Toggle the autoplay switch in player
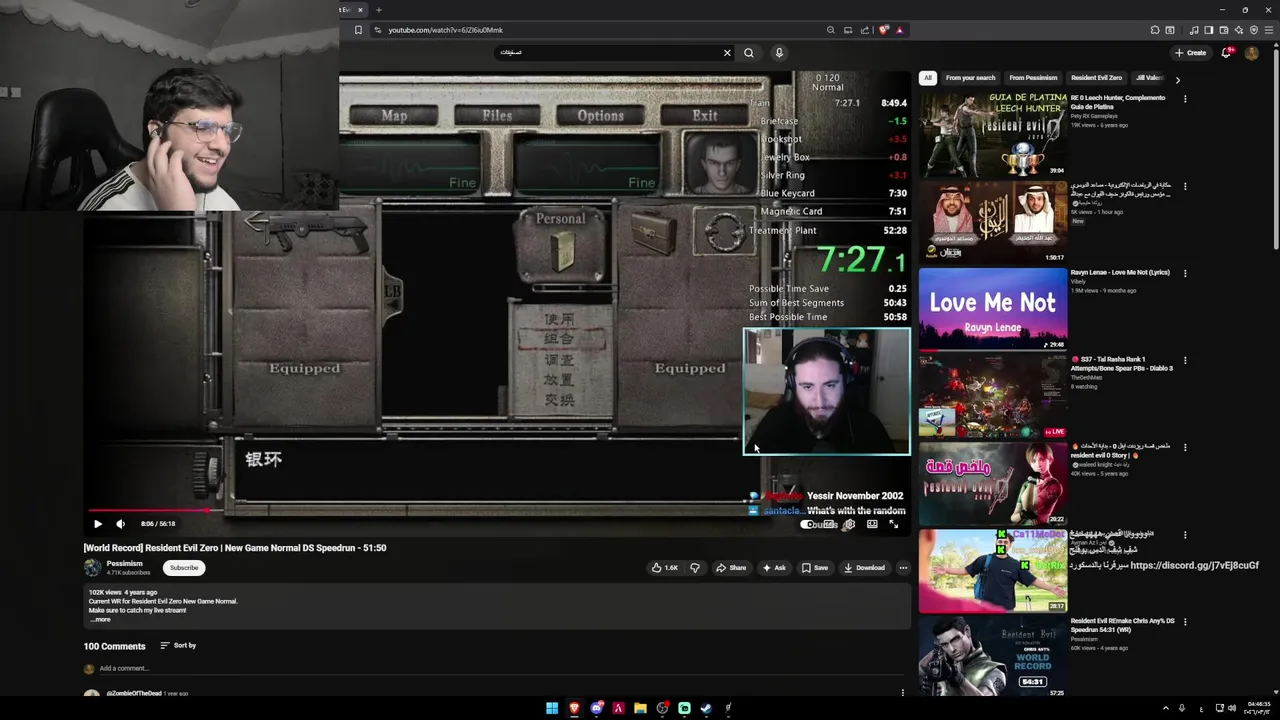This screenshot has width=1280, height=720. pos(808,524)
